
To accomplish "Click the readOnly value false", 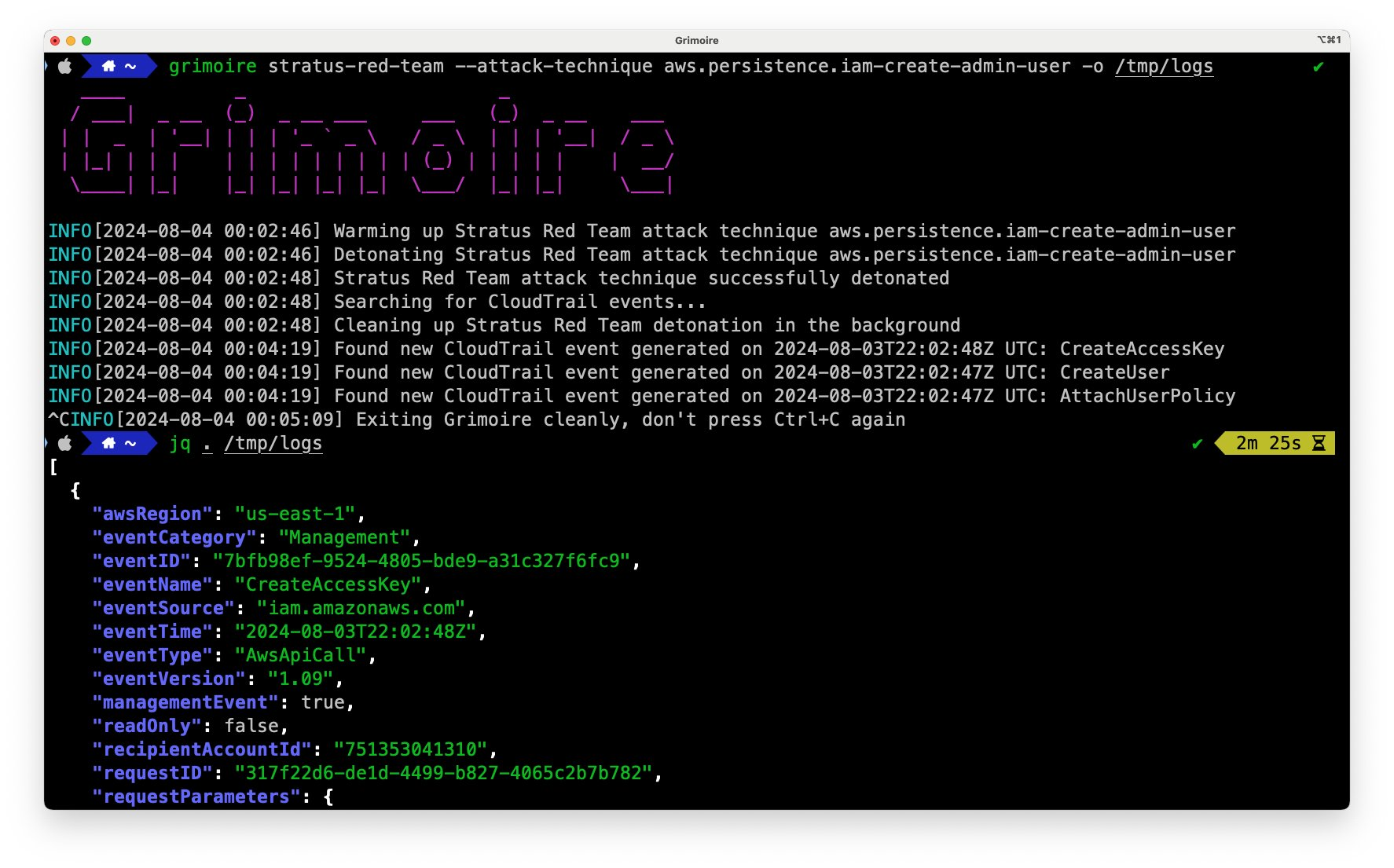I will pyautogui.click(x=251, y=726).
